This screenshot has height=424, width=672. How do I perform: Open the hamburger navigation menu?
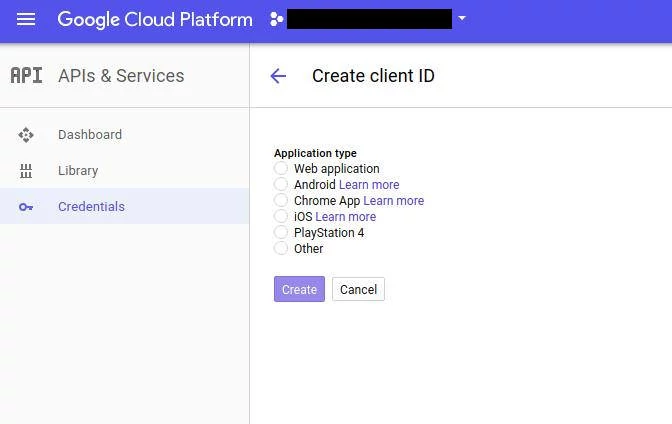tap(26, 19)
